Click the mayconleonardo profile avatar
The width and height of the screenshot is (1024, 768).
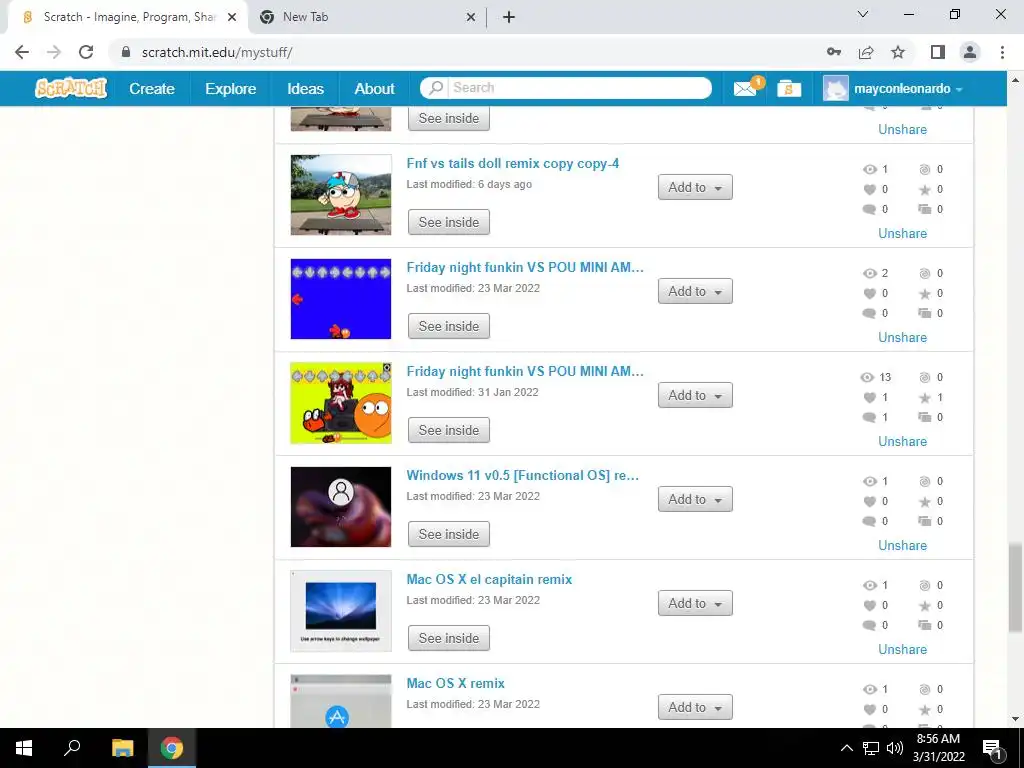point(835,89)
